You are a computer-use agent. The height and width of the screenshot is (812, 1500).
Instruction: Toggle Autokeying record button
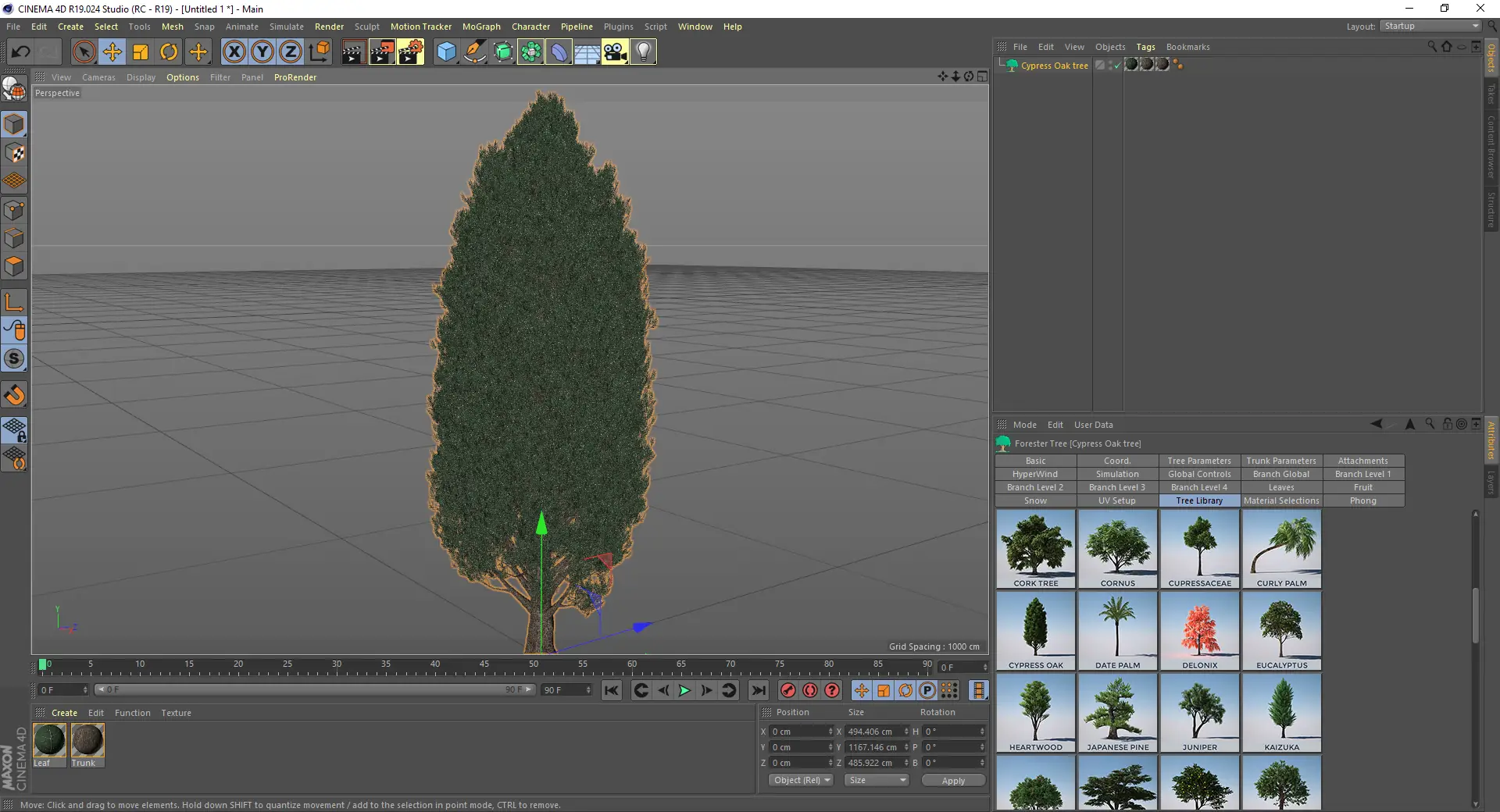point(810,690)
